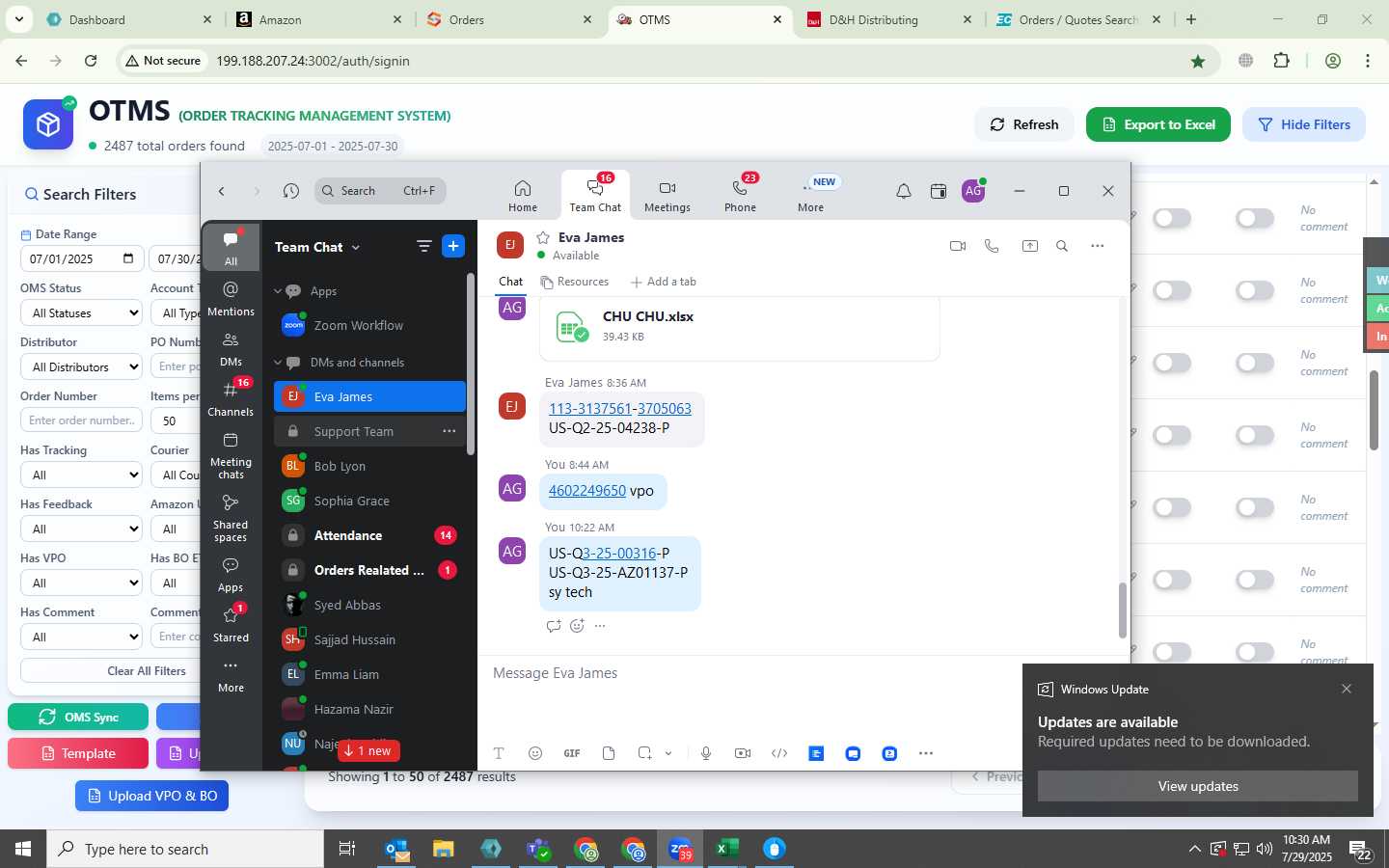Toggle second switch in top OTMS row
The image size is (1389, 868).
(x=1255, y=218)
